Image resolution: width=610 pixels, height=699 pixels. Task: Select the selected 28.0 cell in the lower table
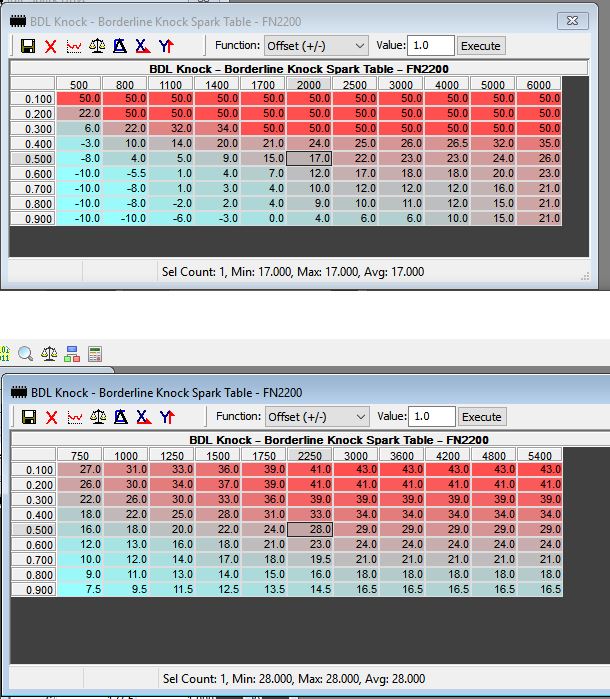pyautogui.click(x=307, y=529)
